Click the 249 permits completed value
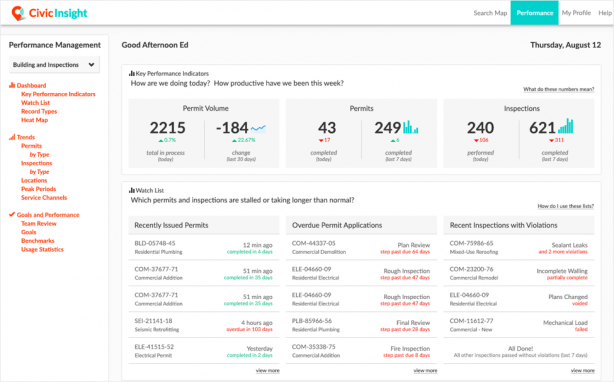 click(388, 128)
